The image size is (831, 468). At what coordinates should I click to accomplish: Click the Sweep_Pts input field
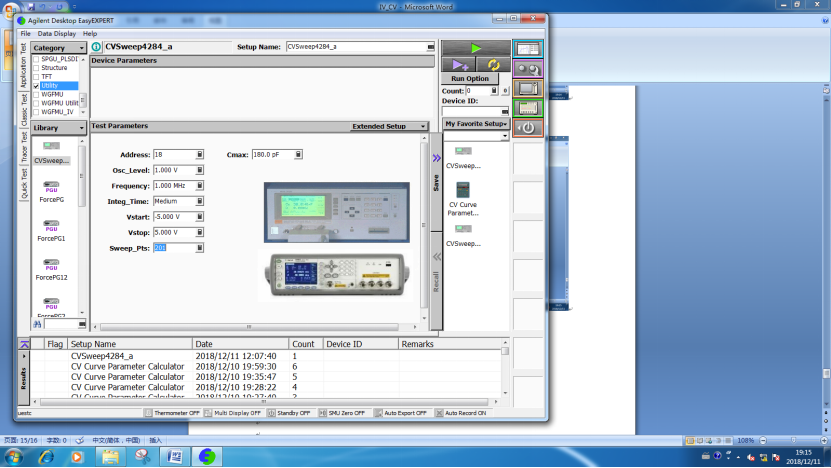(174, 248)
